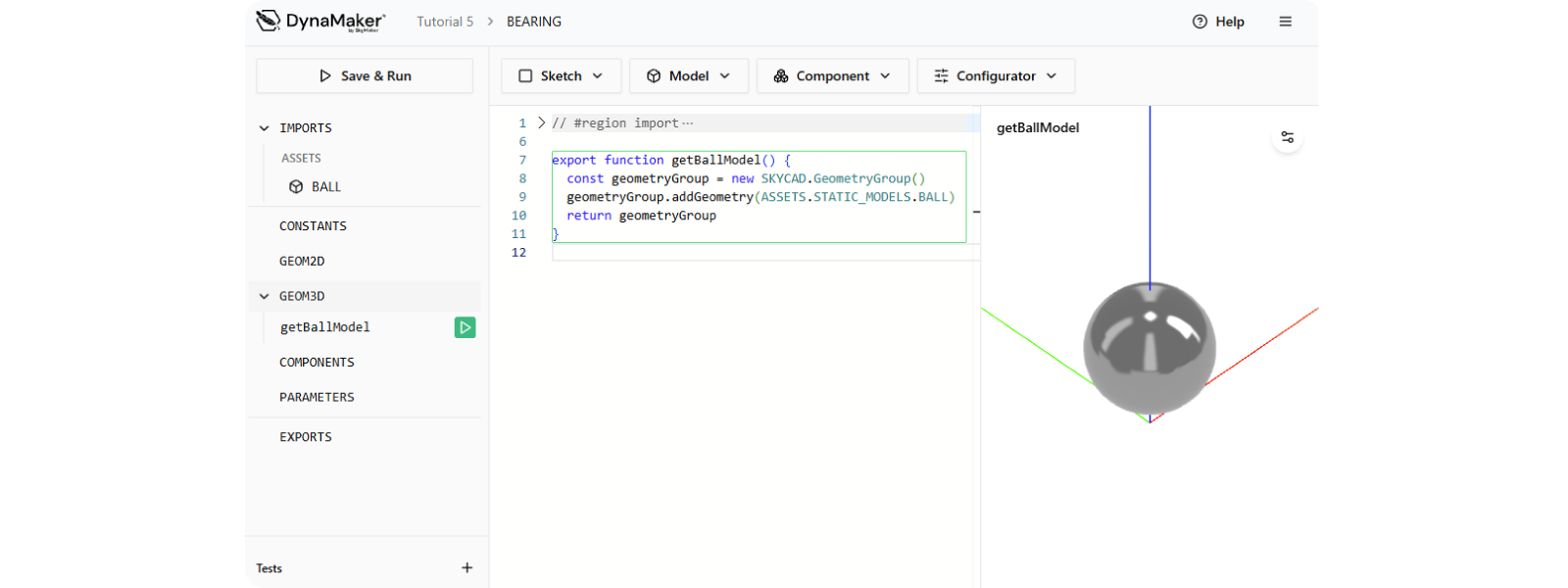
Task: Select getBallModel in the sidebar tree
Action: (325, 327)
